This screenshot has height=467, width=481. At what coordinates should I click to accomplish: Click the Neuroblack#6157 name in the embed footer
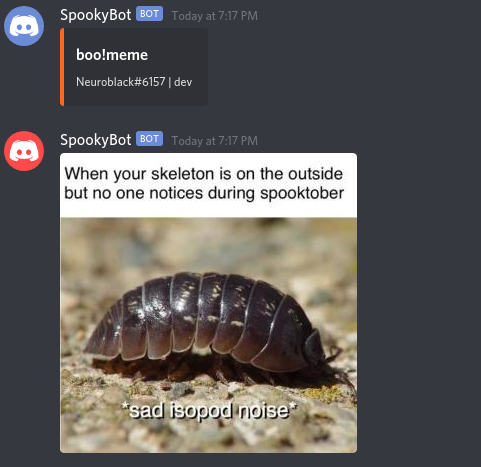(x=121, y=82)
